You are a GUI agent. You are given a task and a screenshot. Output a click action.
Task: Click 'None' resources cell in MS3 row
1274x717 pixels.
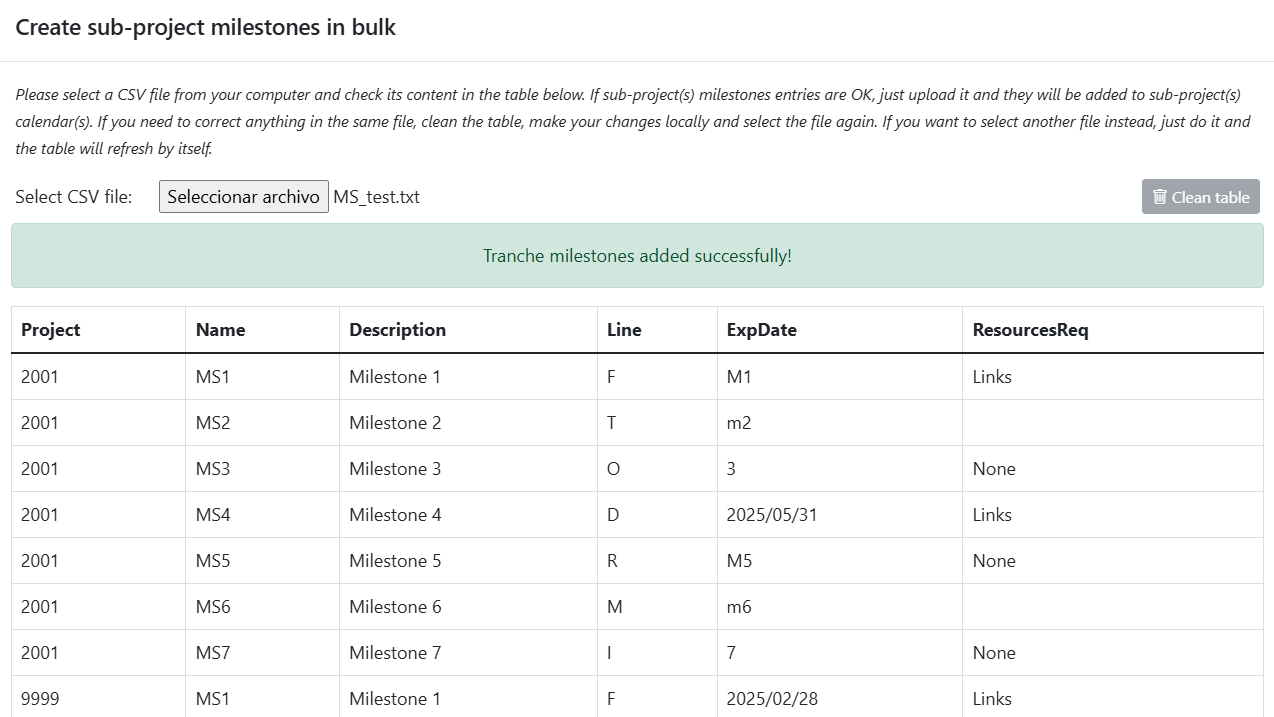point(1114,469)
